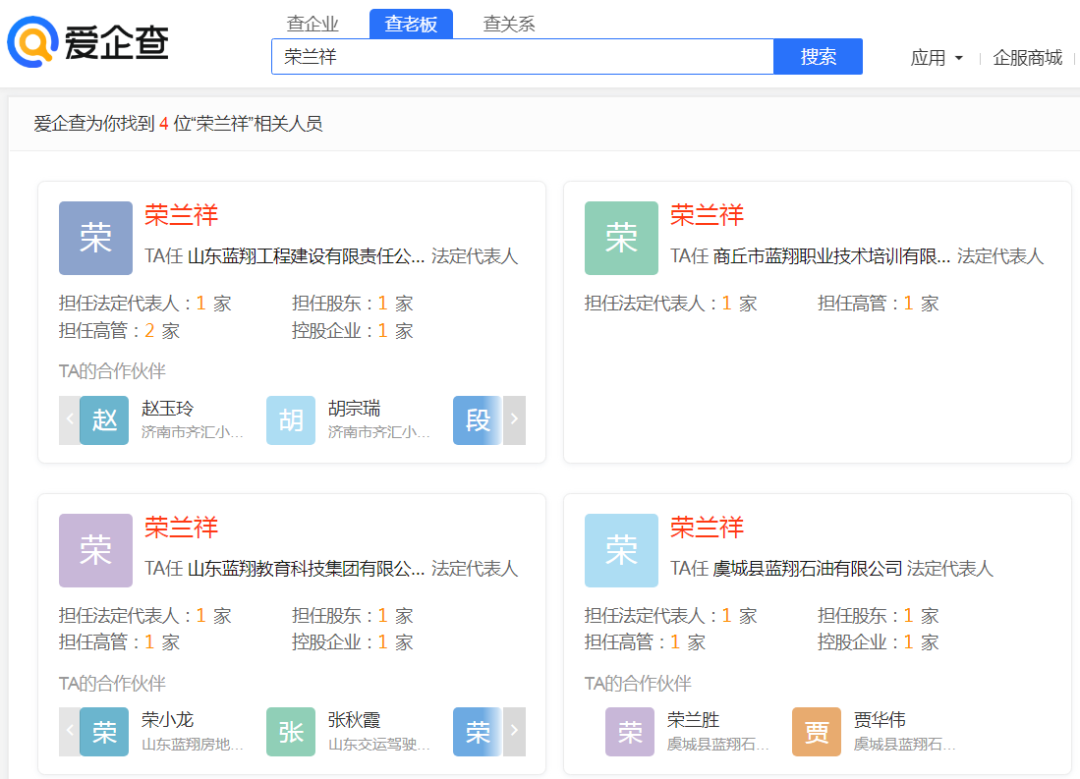Select the 查老板 tab
Screen dimensions: 1080x779
tap(411, 24)
